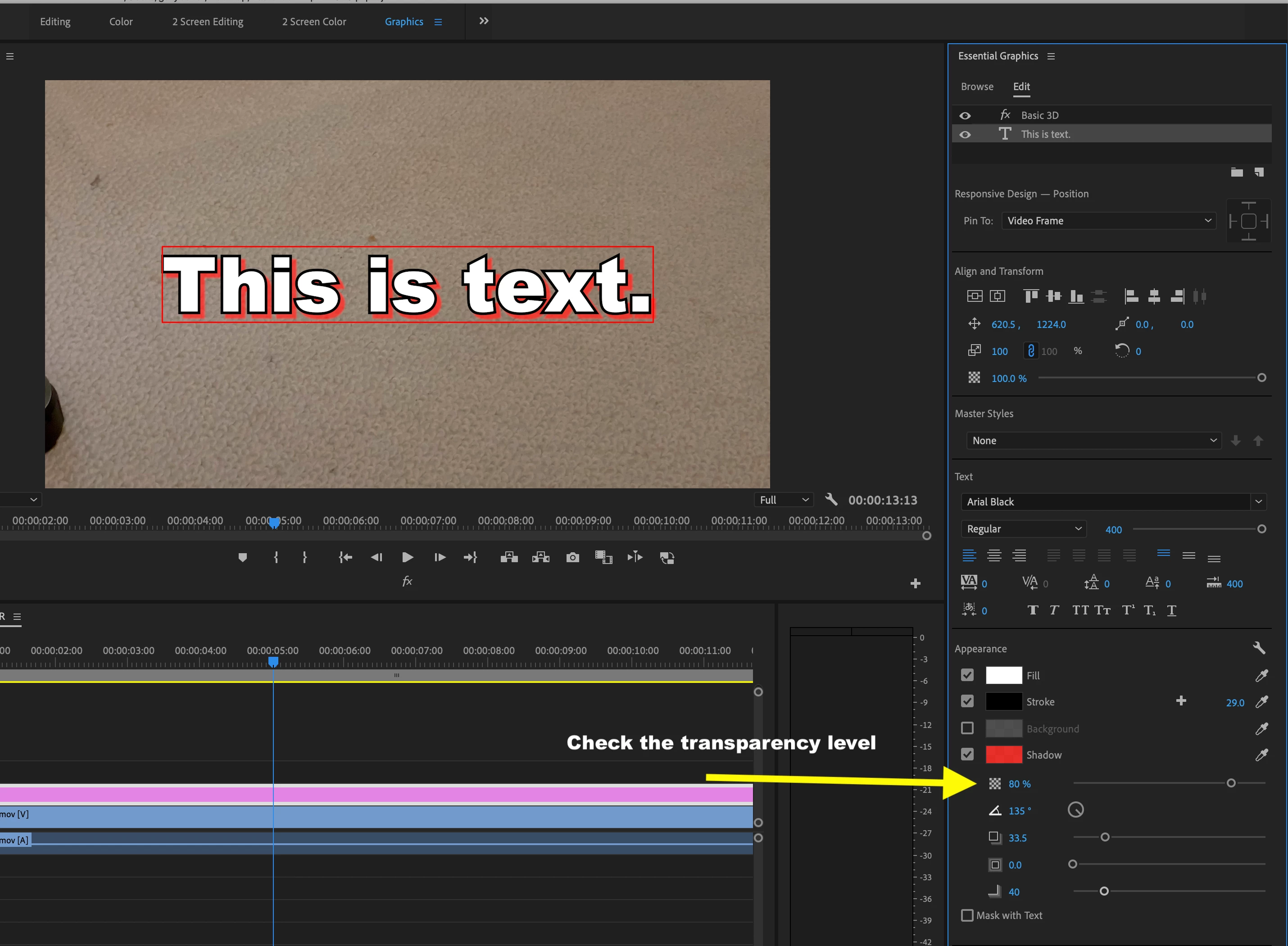Image resolution: width=1288 pixels, height=946 pixels.
Task: Apply Faux Italic style
Action: pyautogui.click(x=1054, y=610)
